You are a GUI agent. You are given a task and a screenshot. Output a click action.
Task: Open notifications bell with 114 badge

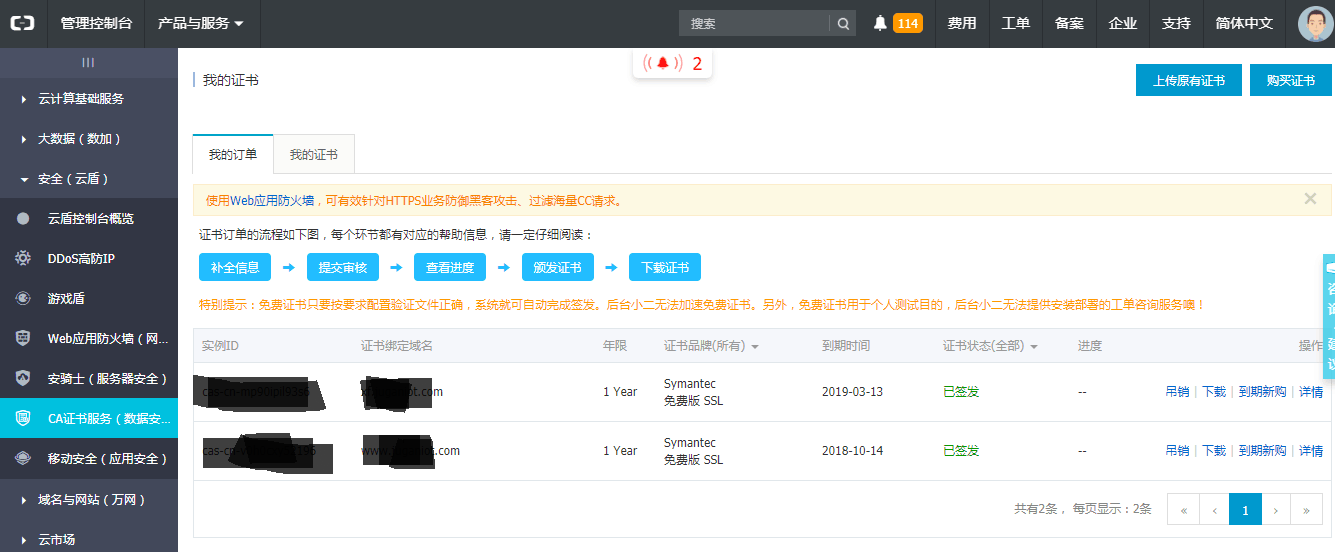point(896,23)
